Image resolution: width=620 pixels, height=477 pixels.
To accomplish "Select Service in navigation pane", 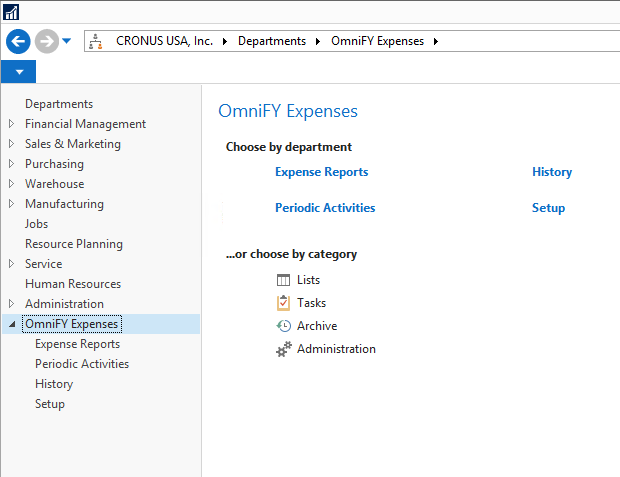I will (x=43, y=263).
